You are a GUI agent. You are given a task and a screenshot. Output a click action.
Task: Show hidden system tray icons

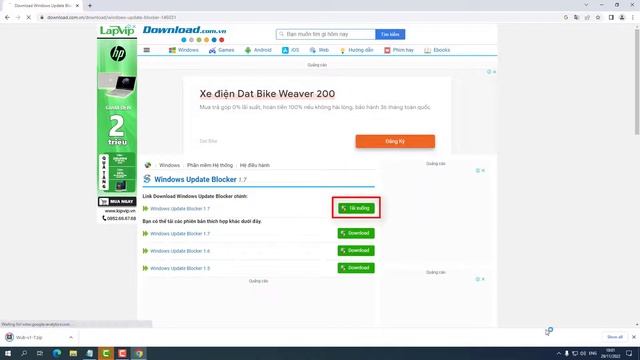tap(559, 353)
